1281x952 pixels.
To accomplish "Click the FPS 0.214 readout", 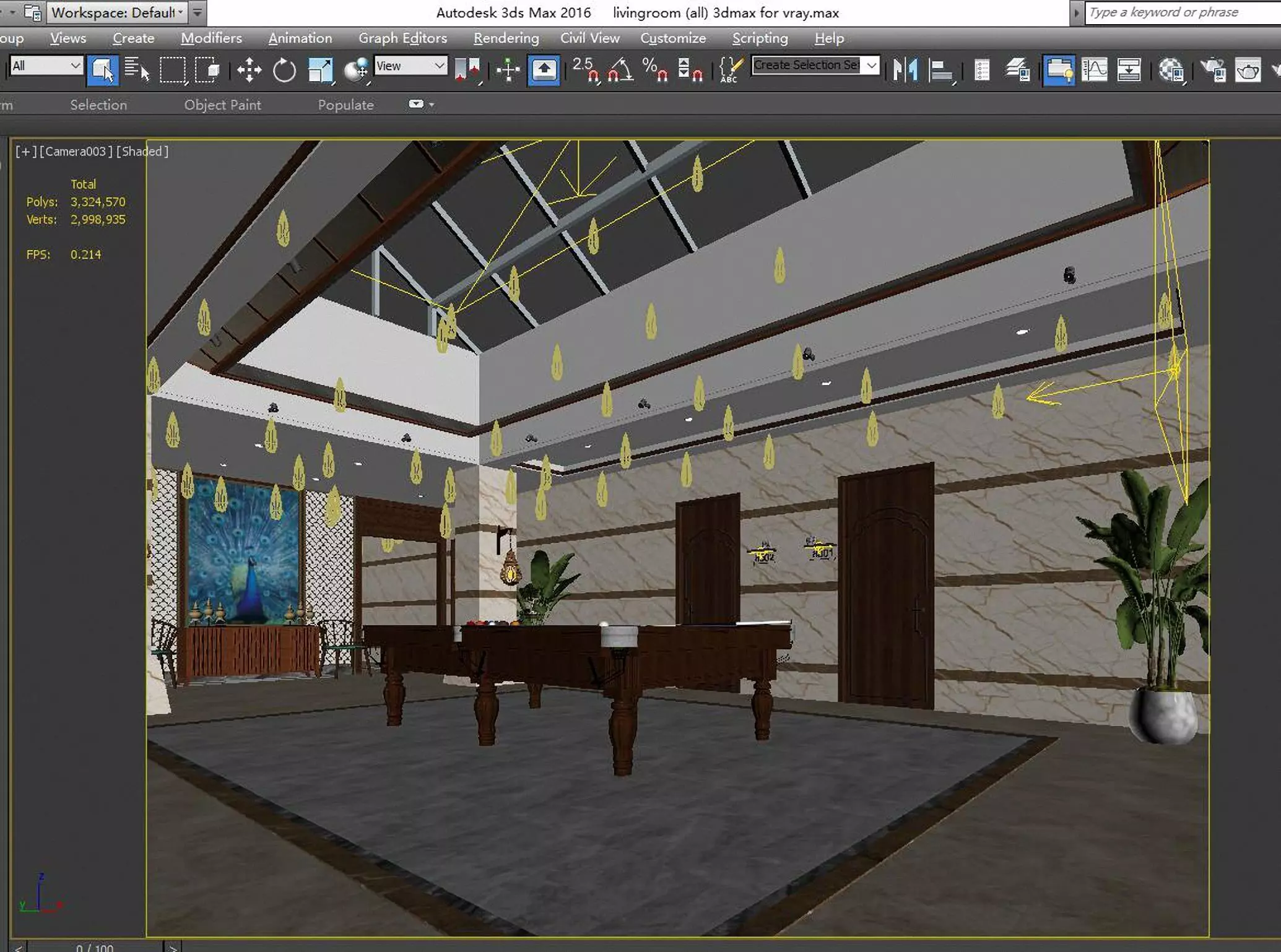I will pyautogui.click(x=85, y=254).
